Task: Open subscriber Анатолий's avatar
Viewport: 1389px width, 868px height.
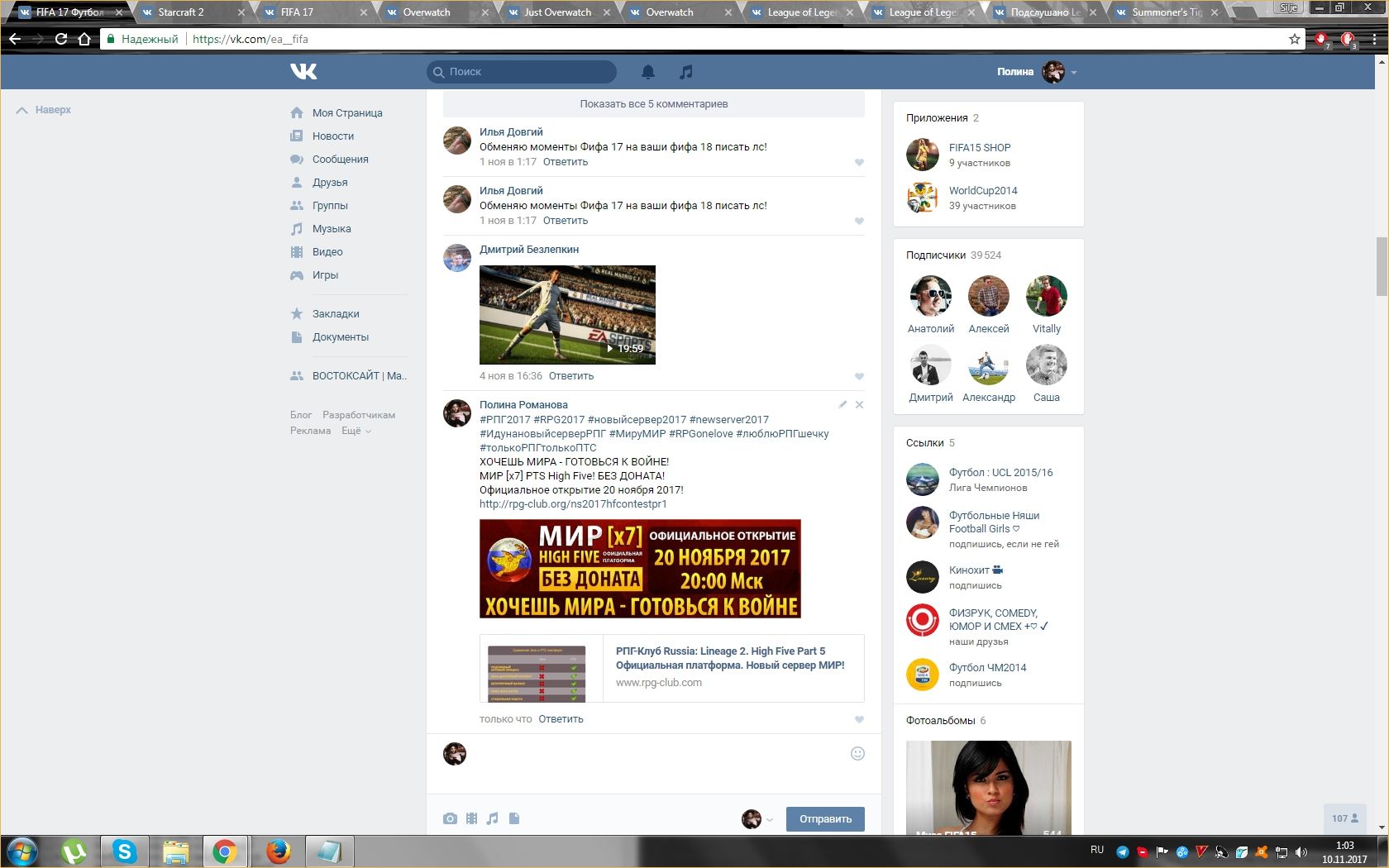Action: click(931, 296)
